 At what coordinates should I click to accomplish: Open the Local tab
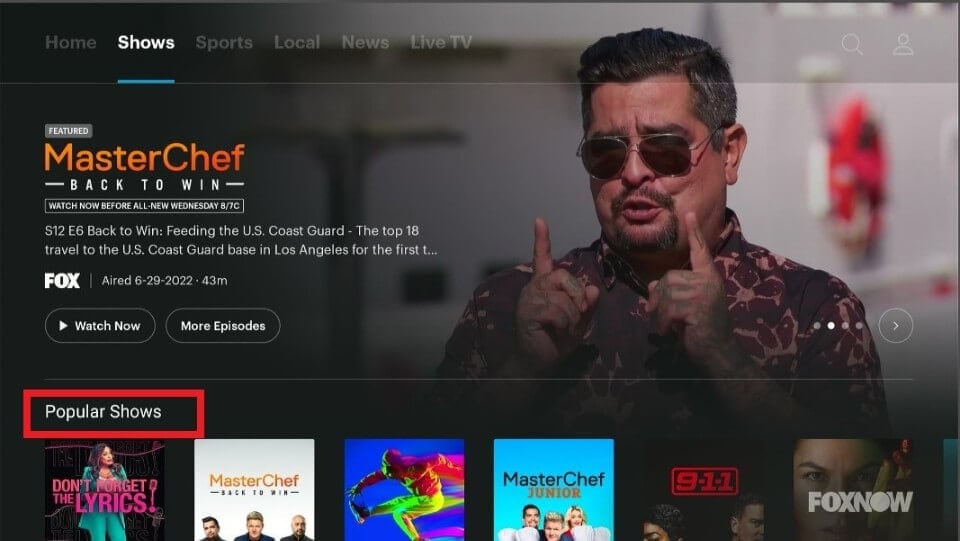(297, 42)
